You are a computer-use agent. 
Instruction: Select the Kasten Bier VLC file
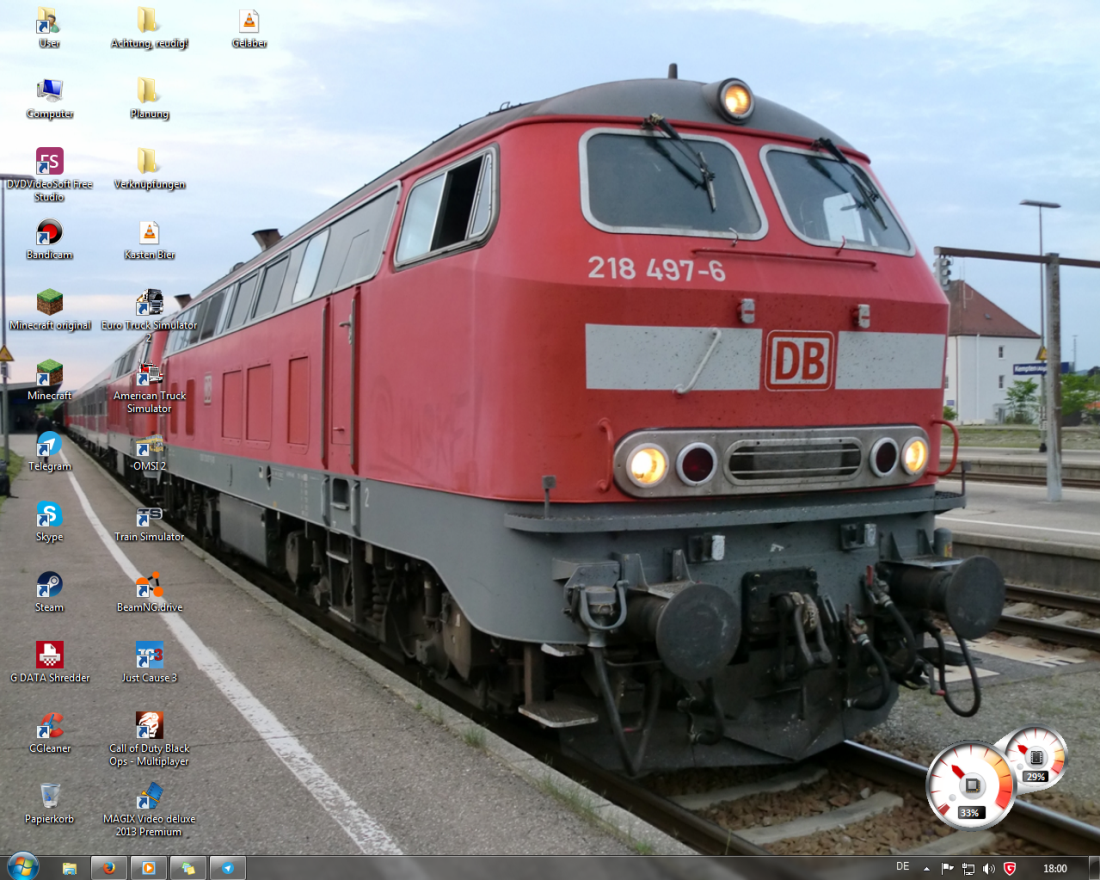149,239
